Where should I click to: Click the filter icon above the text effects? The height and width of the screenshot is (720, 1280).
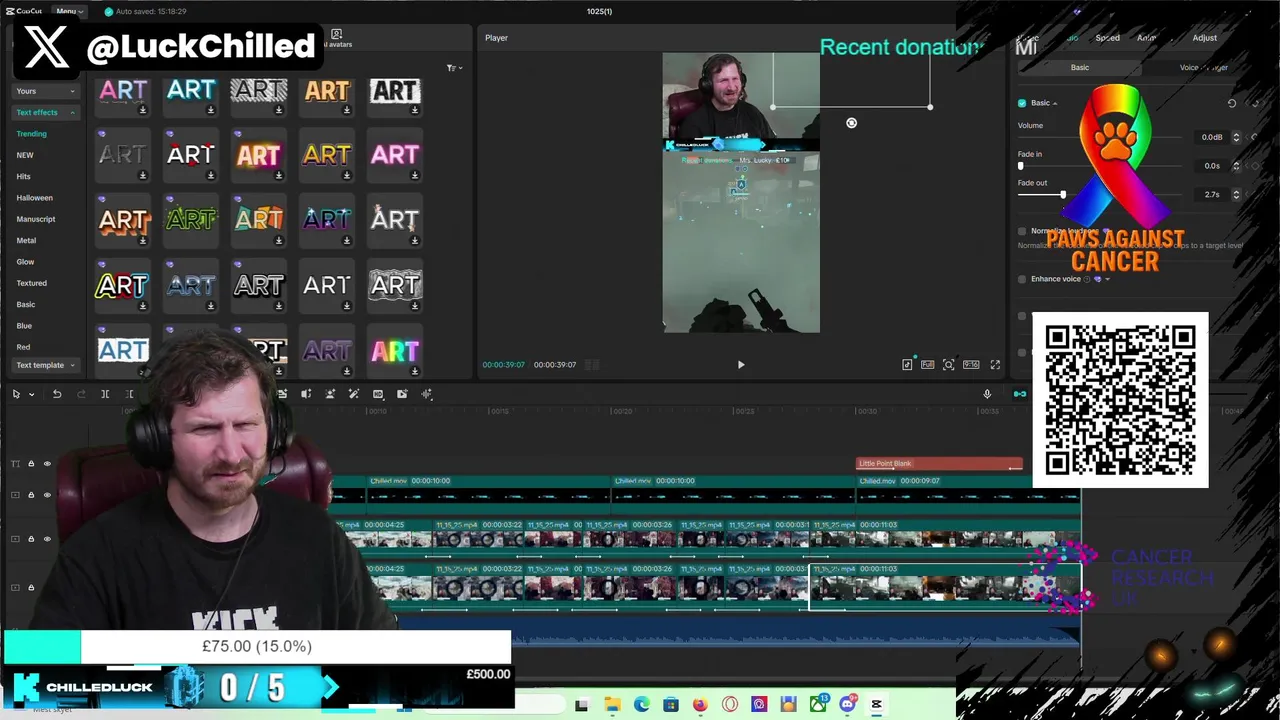pos(453,68)
